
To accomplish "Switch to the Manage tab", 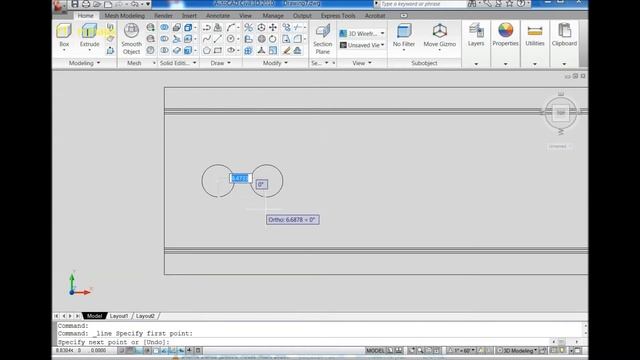I will coord(273,16).
